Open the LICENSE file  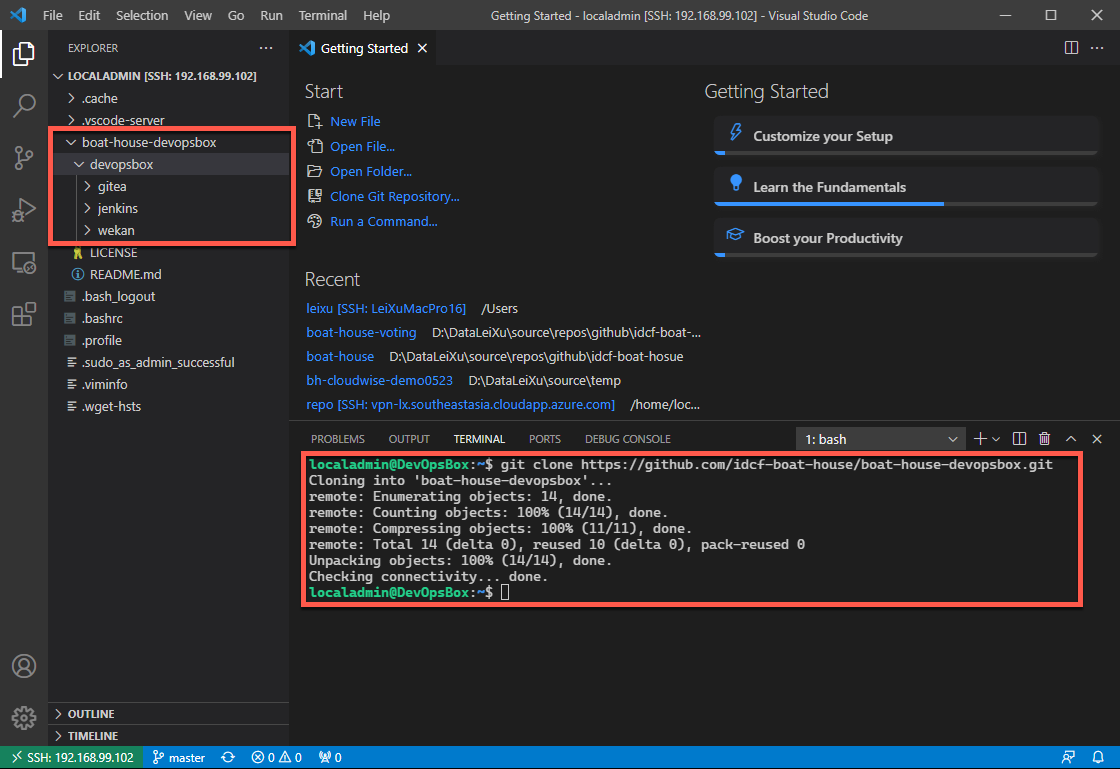[169, 253]
